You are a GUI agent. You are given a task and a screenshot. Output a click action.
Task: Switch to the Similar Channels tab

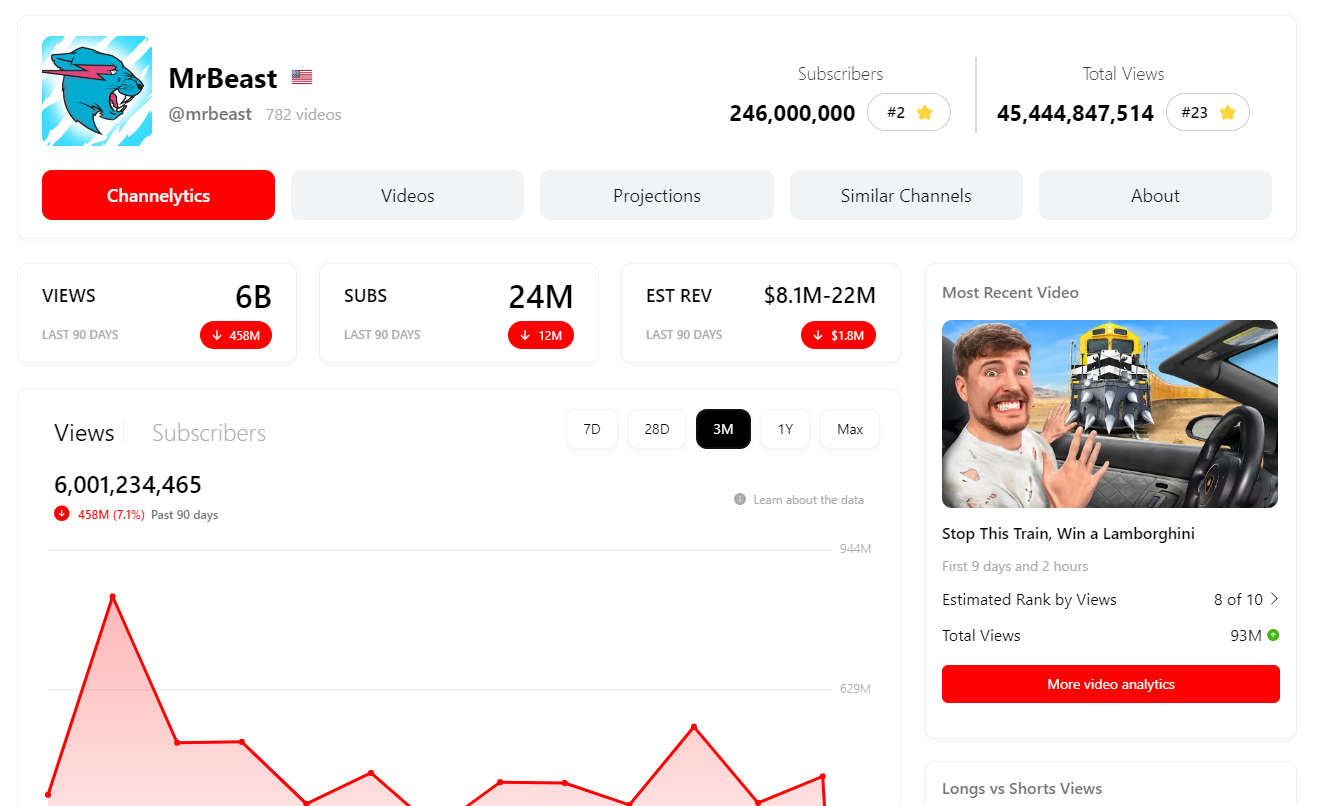click(x=905, y=195)
